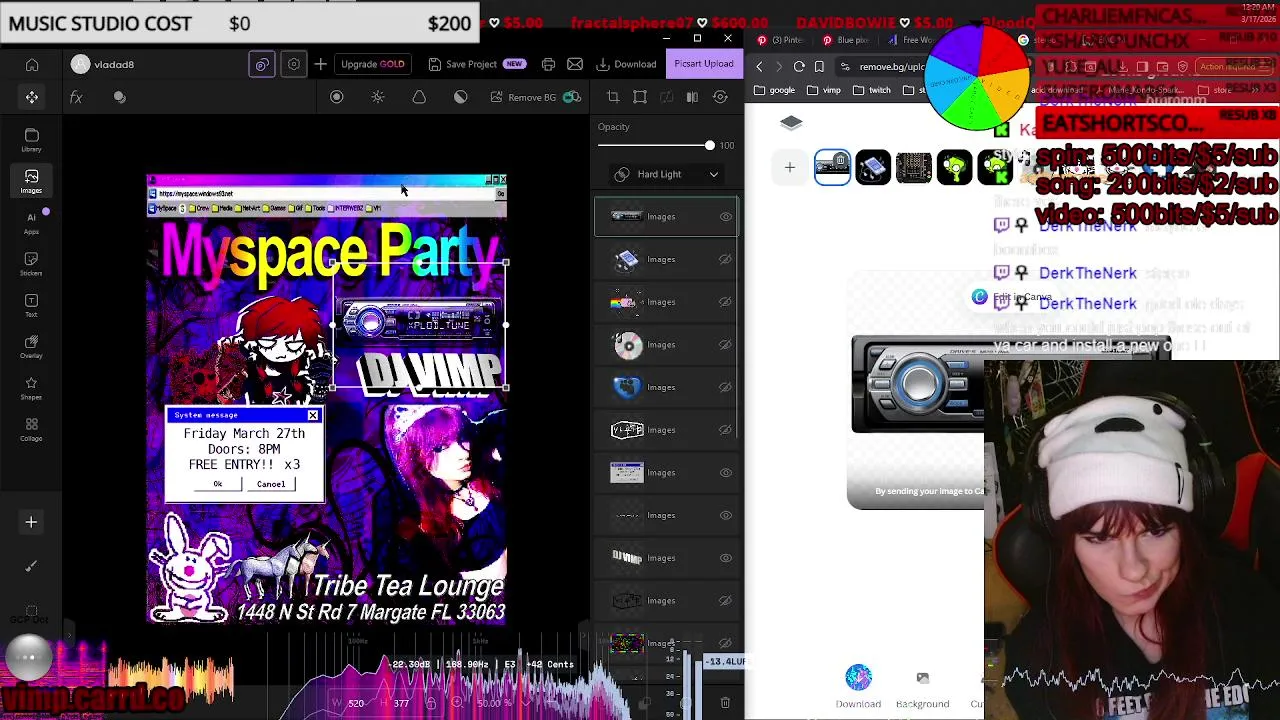
Task: Click the blend circles icon beside fx
Action: [120, 97]
